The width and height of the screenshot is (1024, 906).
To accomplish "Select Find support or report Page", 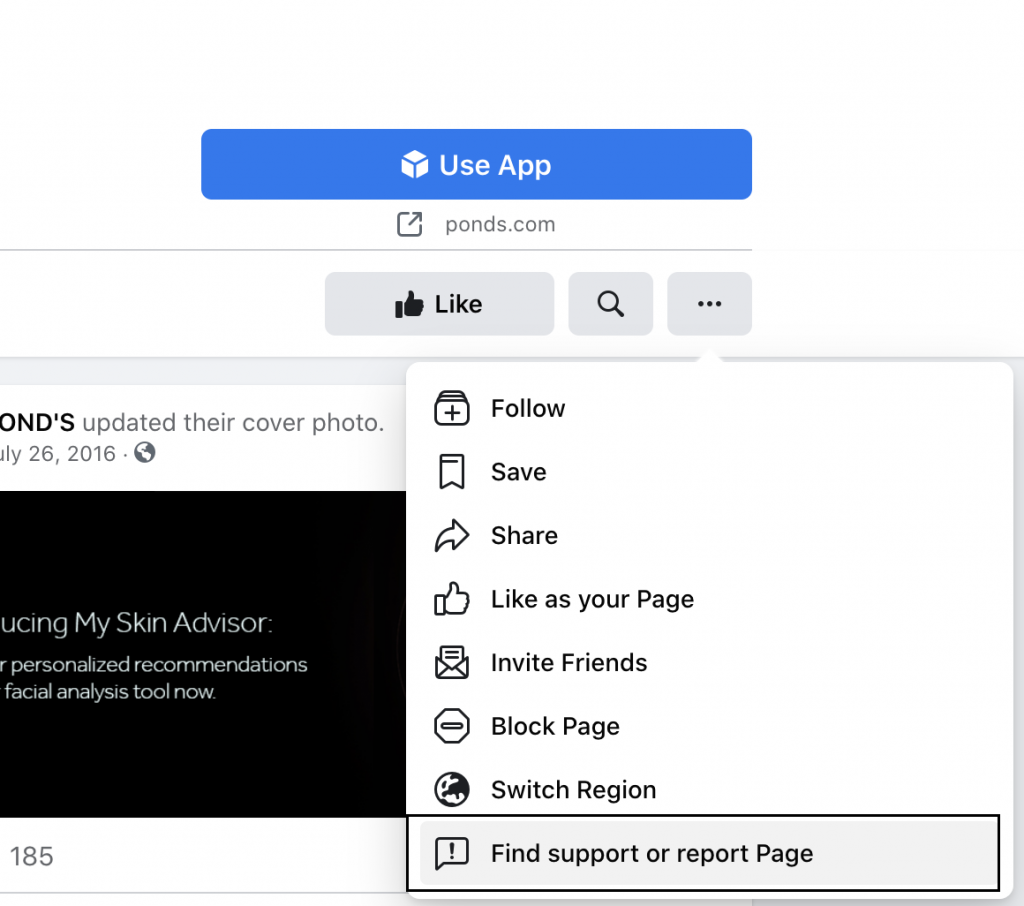I will [x=709, y=853].
